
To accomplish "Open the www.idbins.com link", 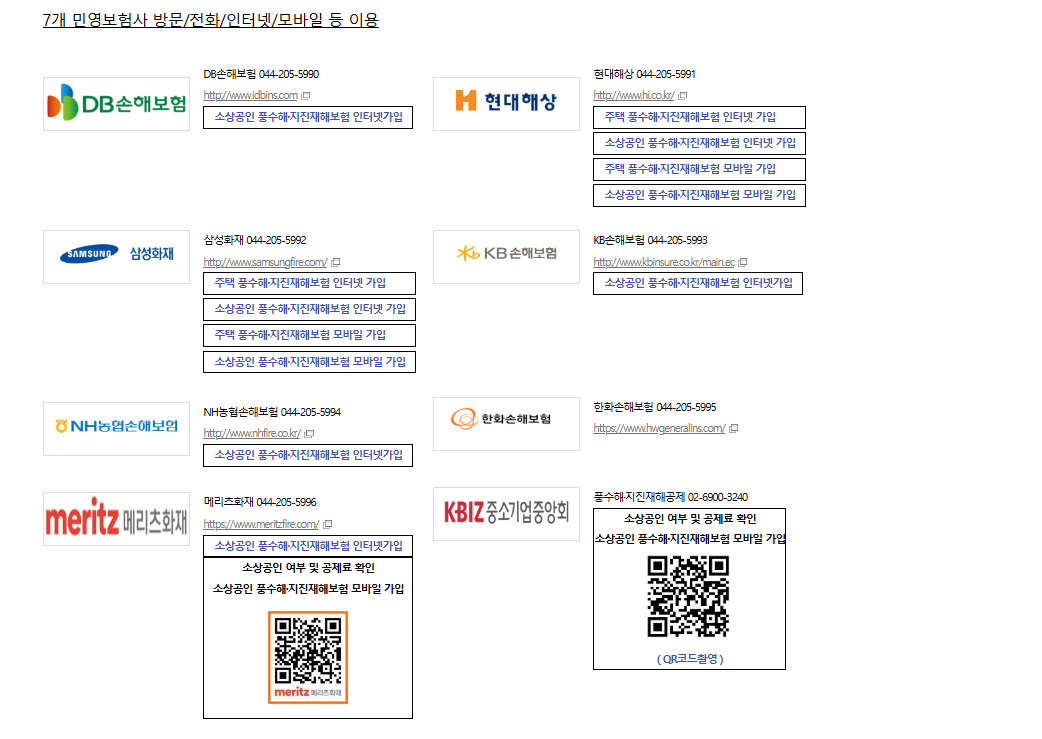I will coord(251,95).
